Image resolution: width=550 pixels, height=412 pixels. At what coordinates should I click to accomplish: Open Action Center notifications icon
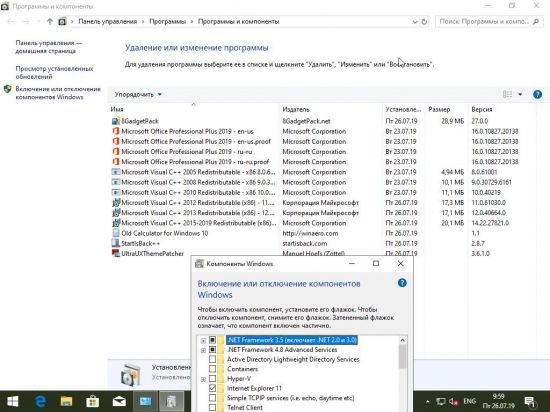pos(529,401)
